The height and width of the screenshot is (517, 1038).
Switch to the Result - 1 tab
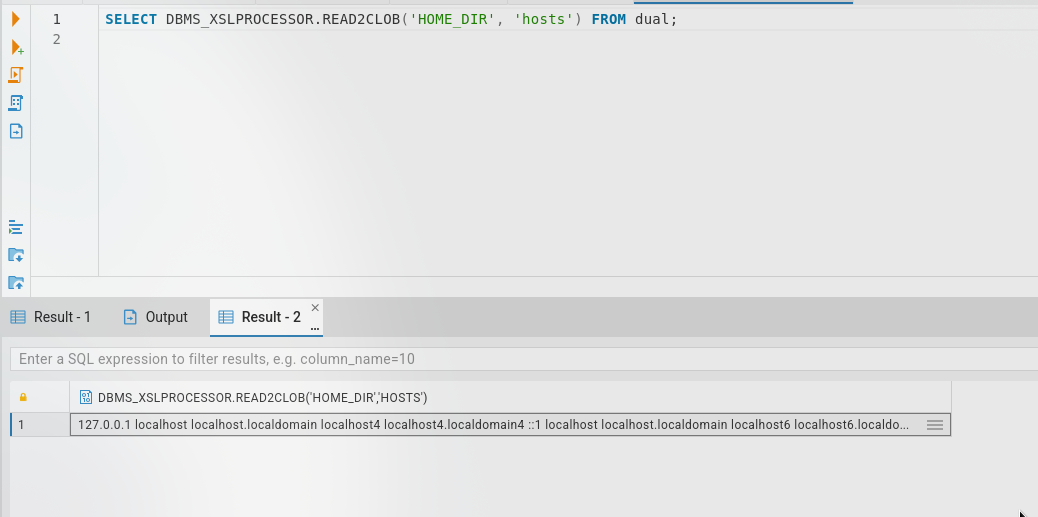point(51,317)
